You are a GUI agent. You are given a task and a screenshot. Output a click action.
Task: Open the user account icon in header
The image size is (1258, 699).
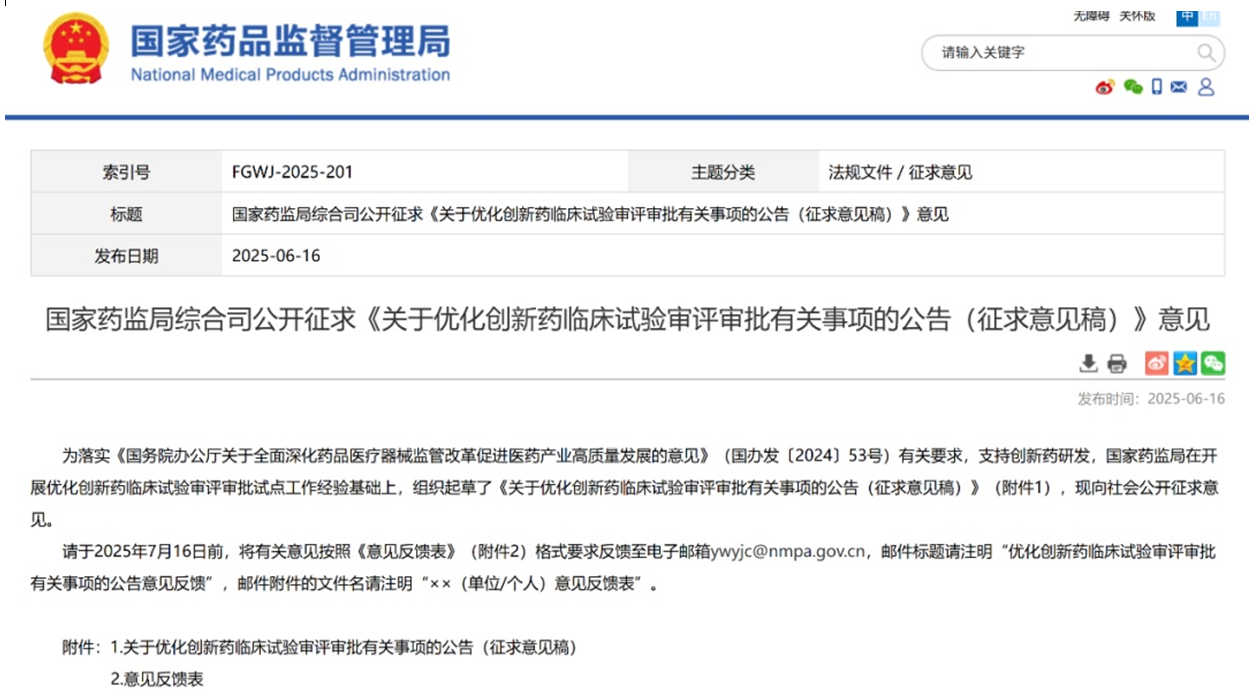tap(1206, 87)
